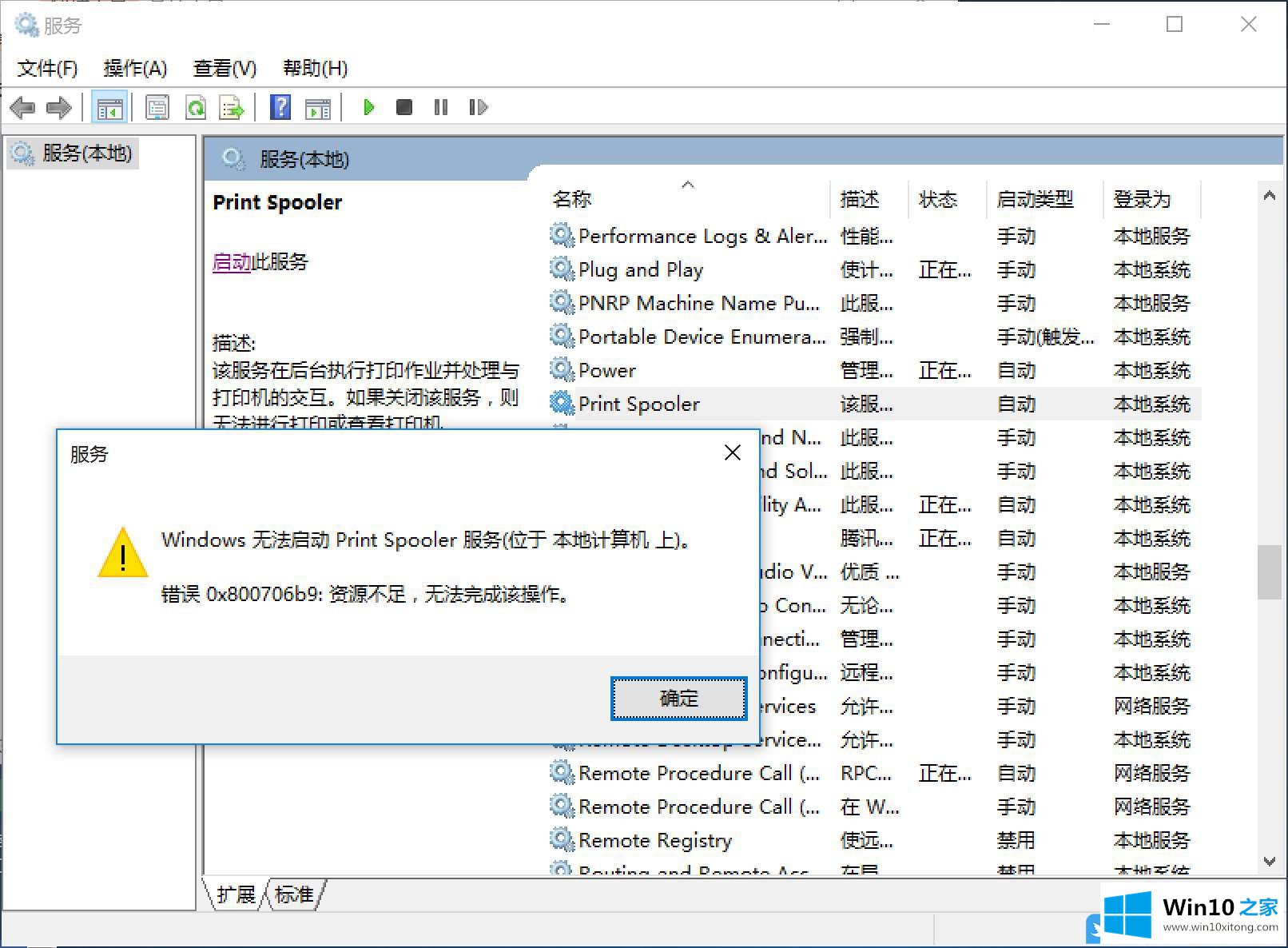
Task: Click 自动 startup type of Print Spooler
Action: point(1016,404)
